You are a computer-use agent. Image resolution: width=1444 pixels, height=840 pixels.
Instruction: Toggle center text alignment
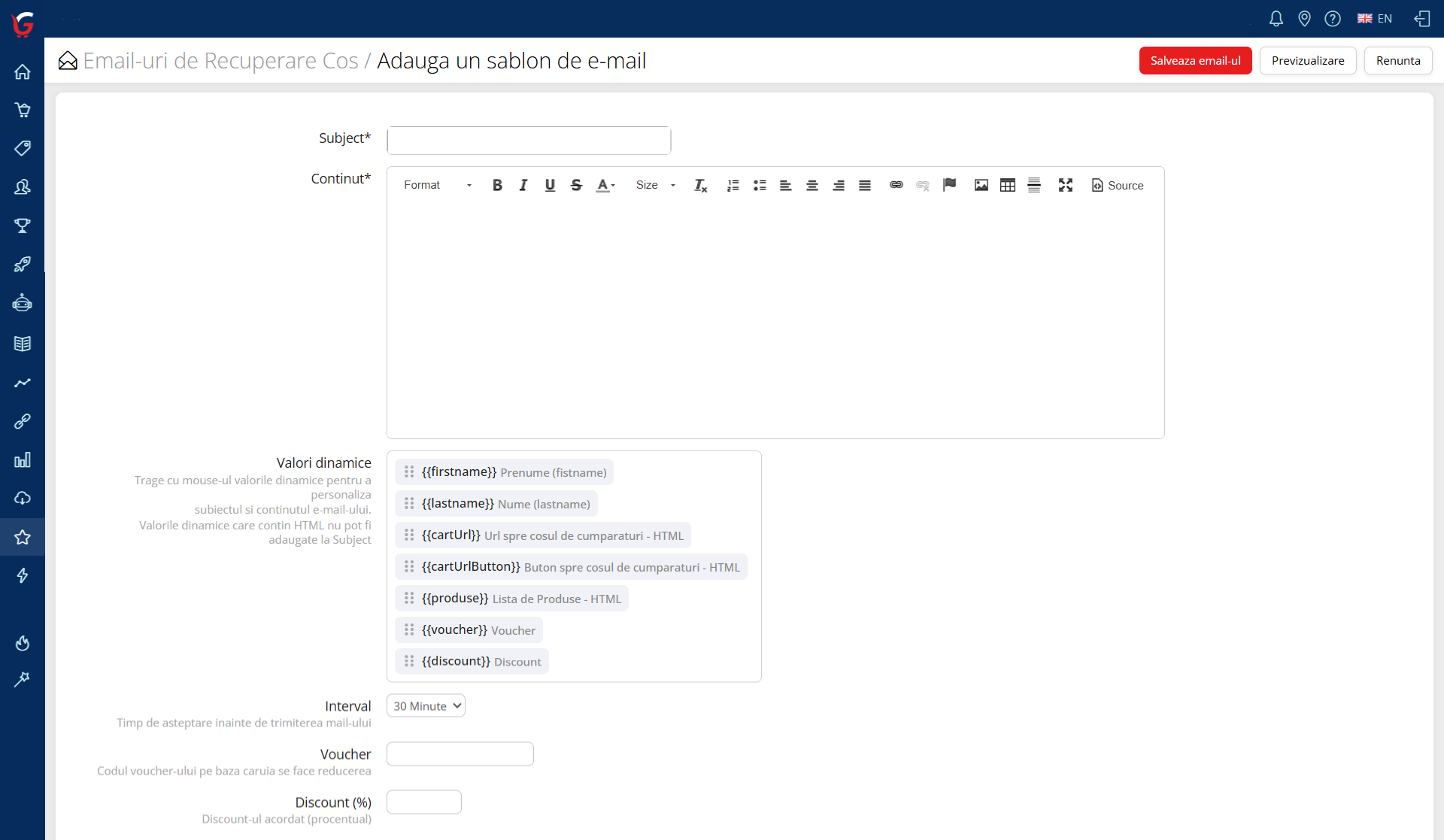pyautogui.click(x=811, y=185)
